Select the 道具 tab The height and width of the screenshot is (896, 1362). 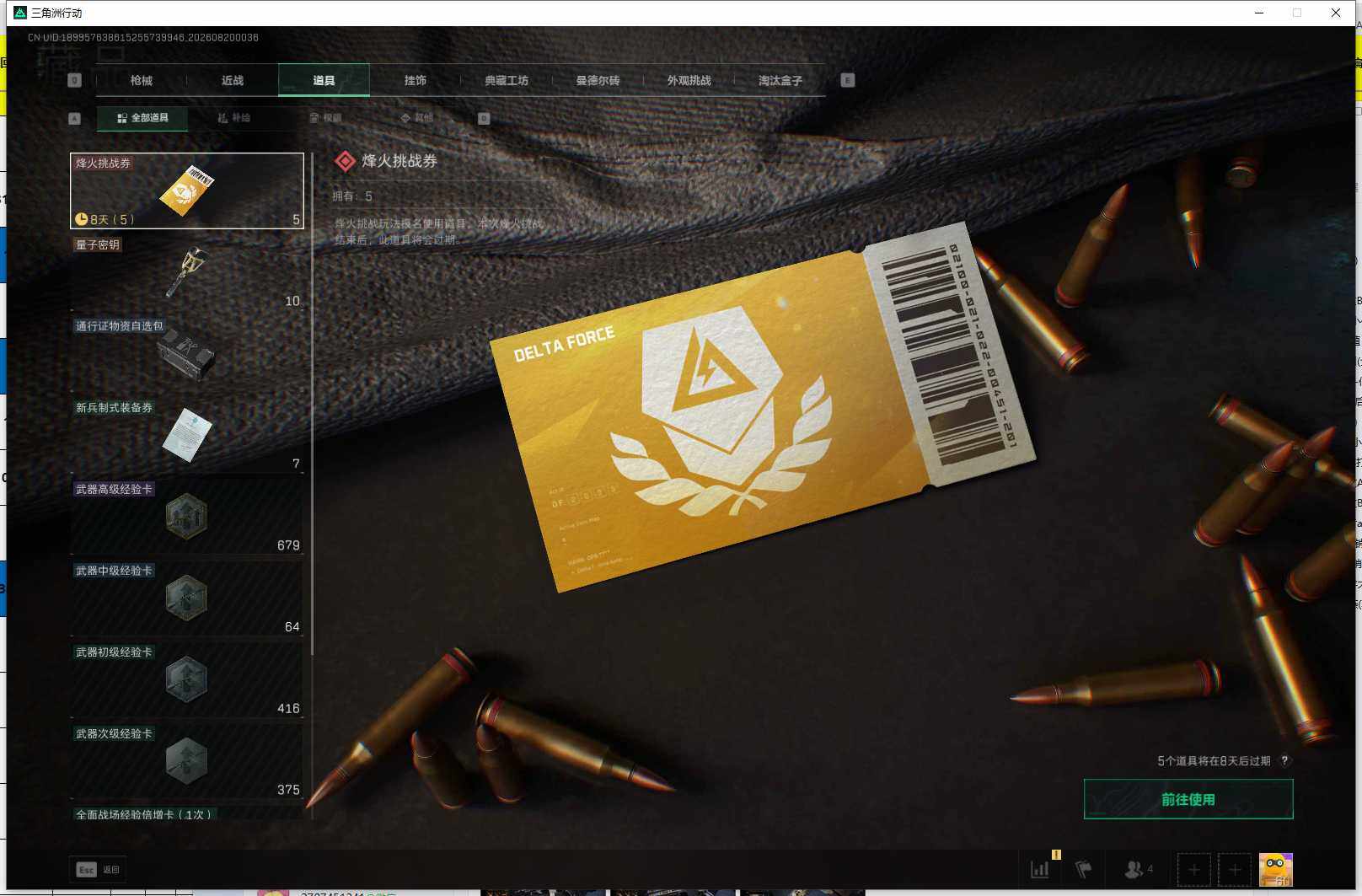[324, 80]
